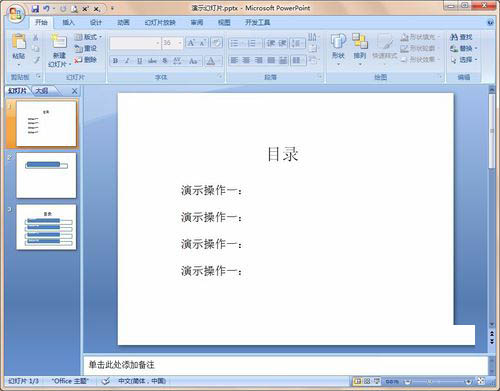The height and width of the screenshot is (391, 500).
Task: Align text left
Action: pos(234,60)
